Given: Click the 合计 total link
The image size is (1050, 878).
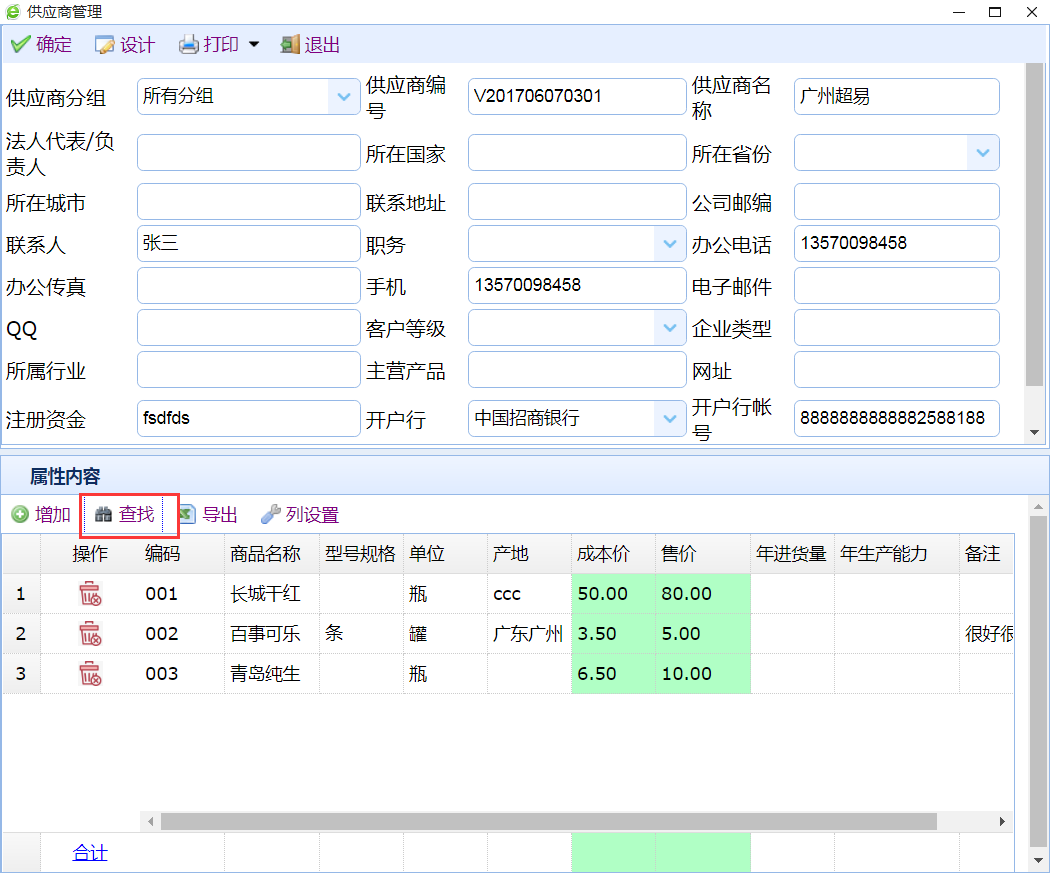Looking at the screenshot, I should [x=90, y=853].
